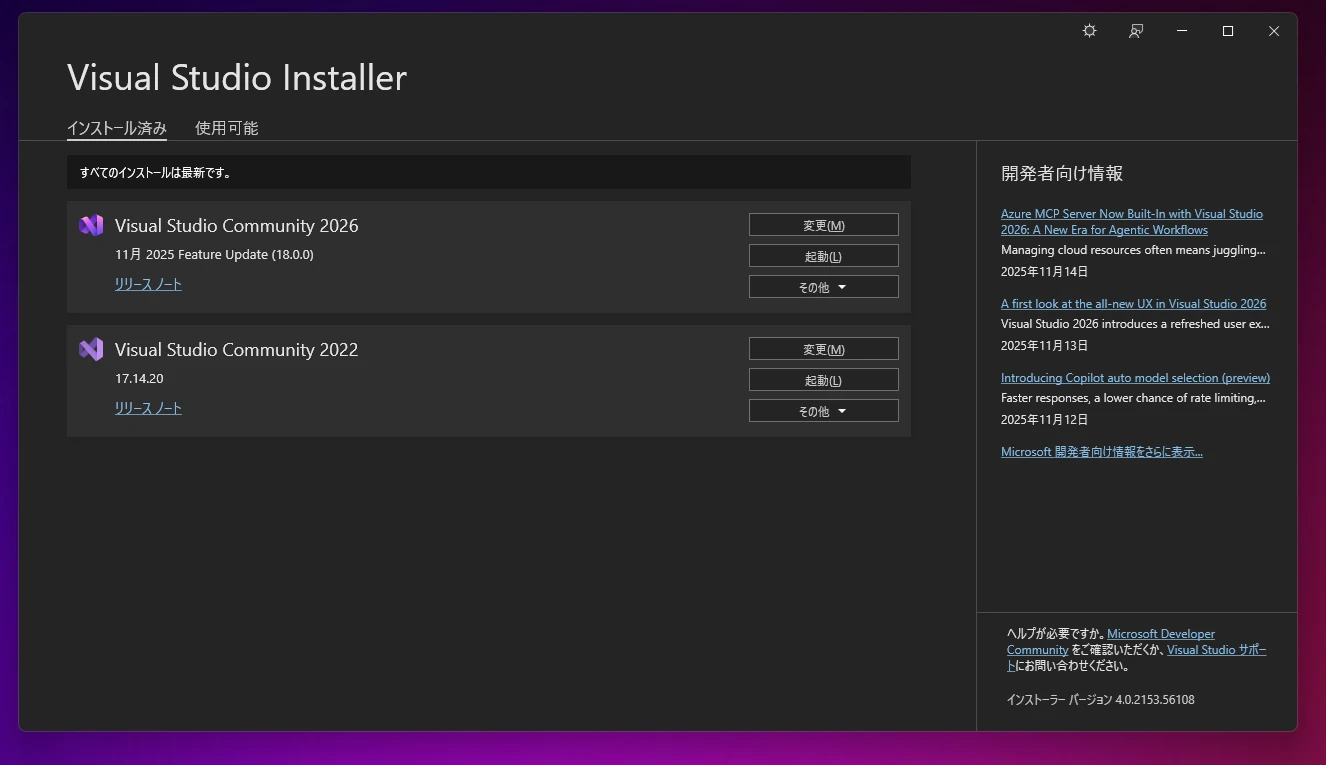Select the インストール済み tab
This screenshot has width=1326, height=765.
pyautogui.click(x=116, y=128)
